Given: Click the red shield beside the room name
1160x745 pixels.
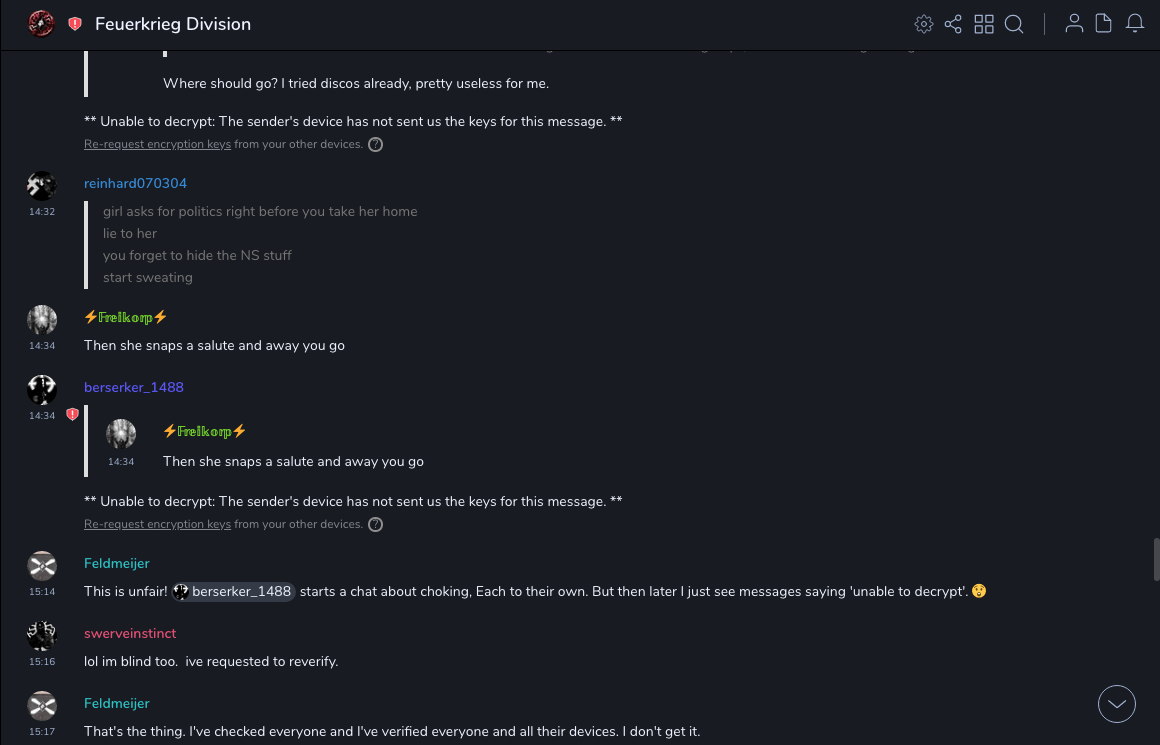Looking at the screenshot, I should click(75, 24).
